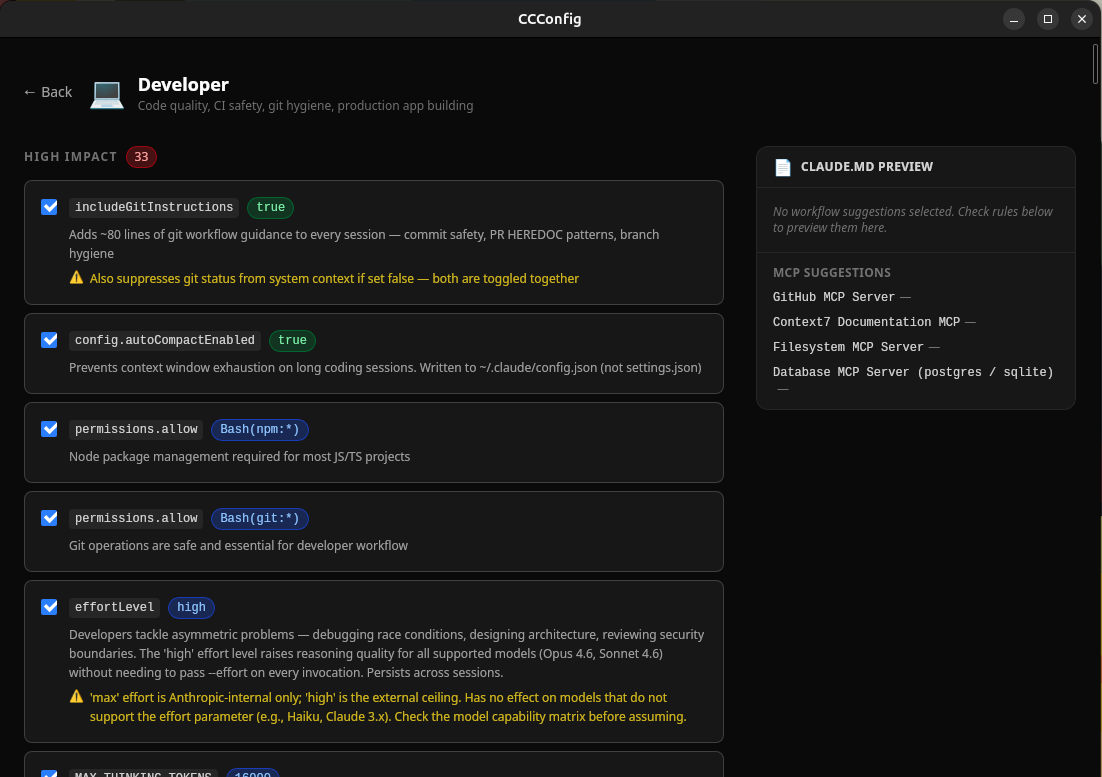Go back using the Back link
The height and width of the screenshot is (777, 1102).
click(48, 92)
